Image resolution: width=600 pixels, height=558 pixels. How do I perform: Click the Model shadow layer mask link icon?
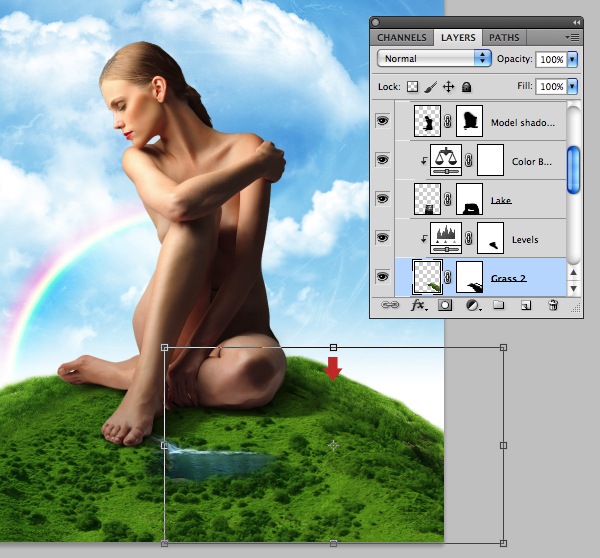[x=448, y=121]
